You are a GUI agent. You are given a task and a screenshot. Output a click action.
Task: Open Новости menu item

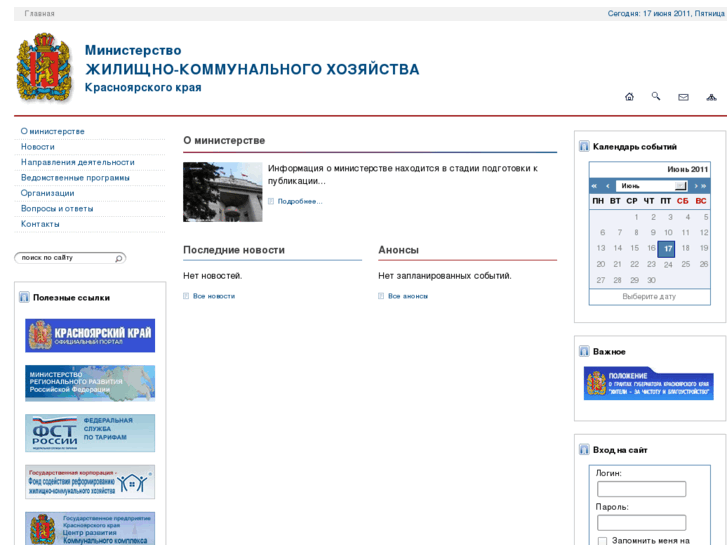(x=38, y=147)
